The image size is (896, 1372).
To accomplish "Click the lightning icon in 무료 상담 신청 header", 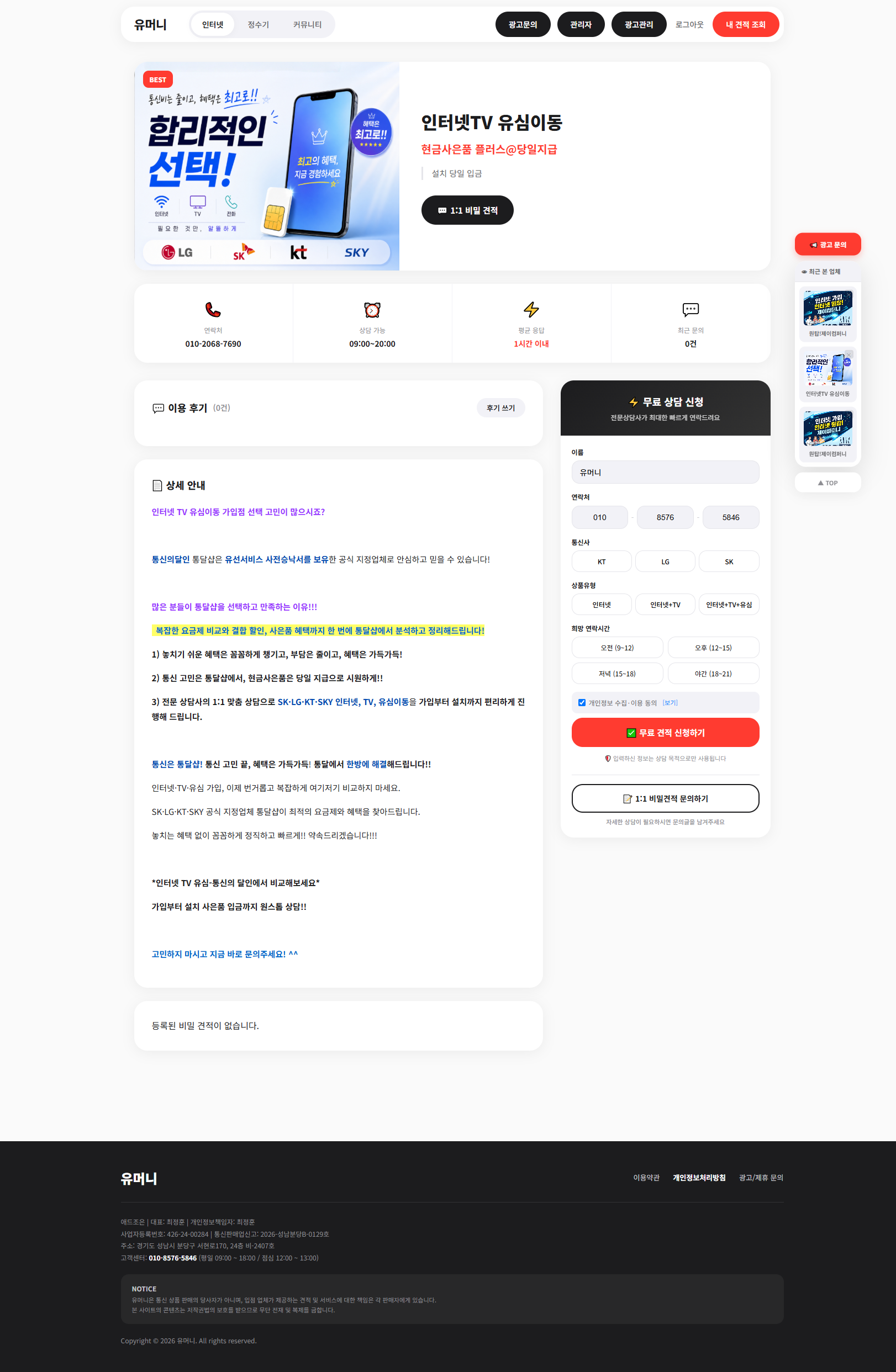I will point(634,402).
